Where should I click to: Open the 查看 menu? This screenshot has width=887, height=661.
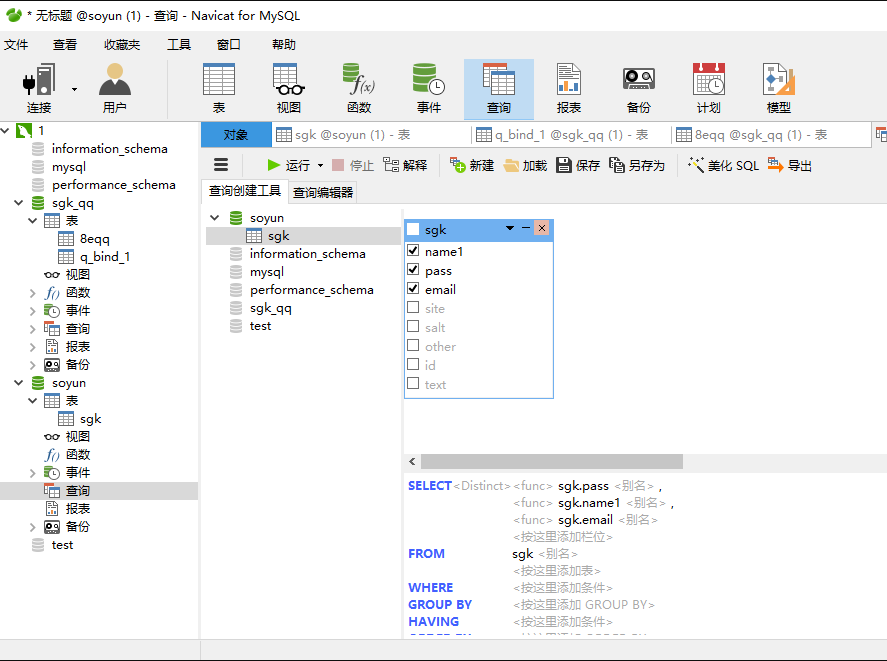(x=64, y=45)
